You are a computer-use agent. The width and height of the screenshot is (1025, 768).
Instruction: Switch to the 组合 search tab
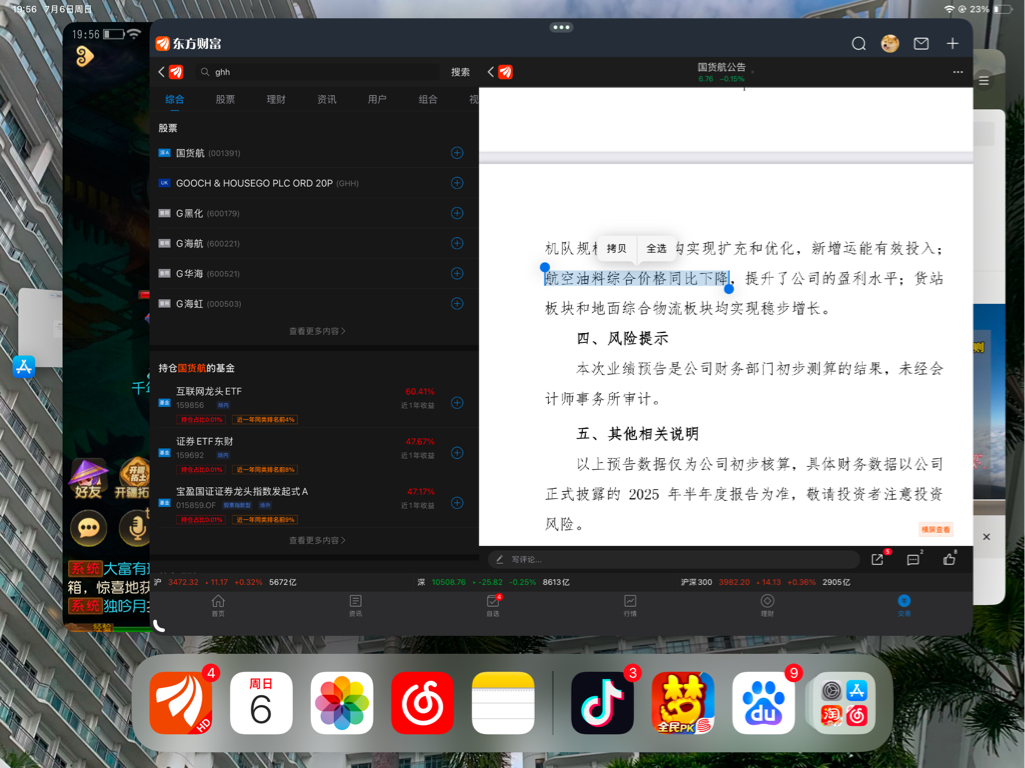428,99
